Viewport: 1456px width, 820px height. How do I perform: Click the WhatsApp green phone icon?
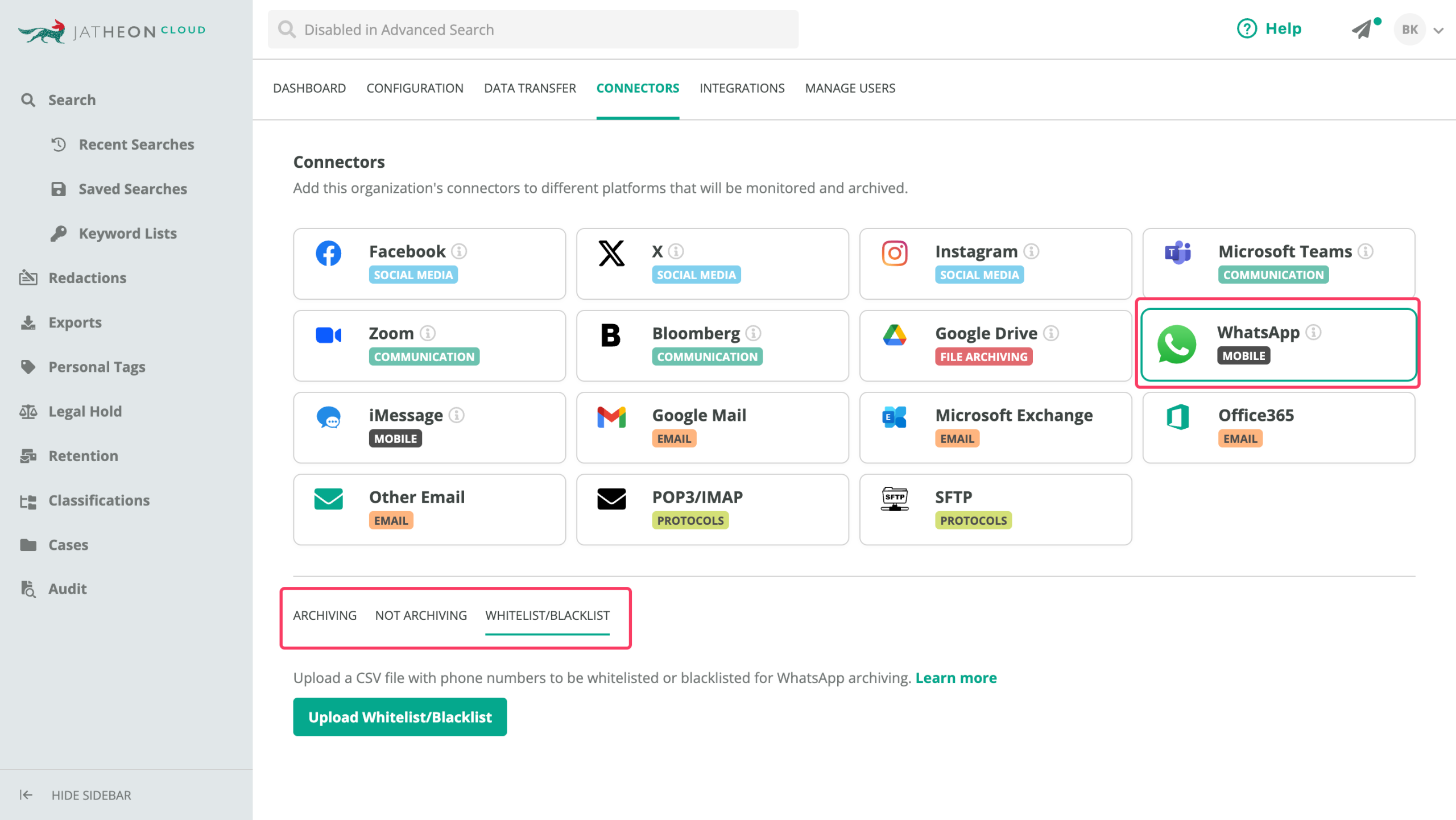tap(1177, 344)
